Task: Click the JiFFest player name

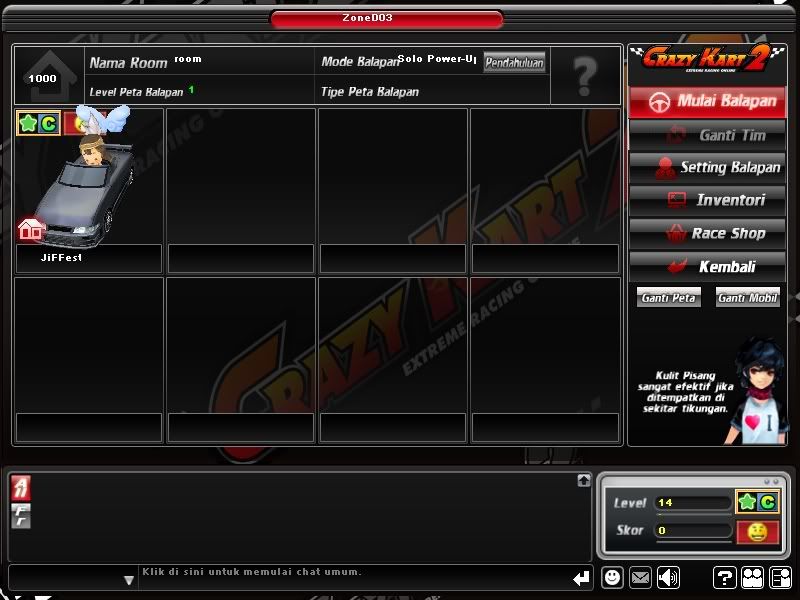Action: [x=61, y=258]
